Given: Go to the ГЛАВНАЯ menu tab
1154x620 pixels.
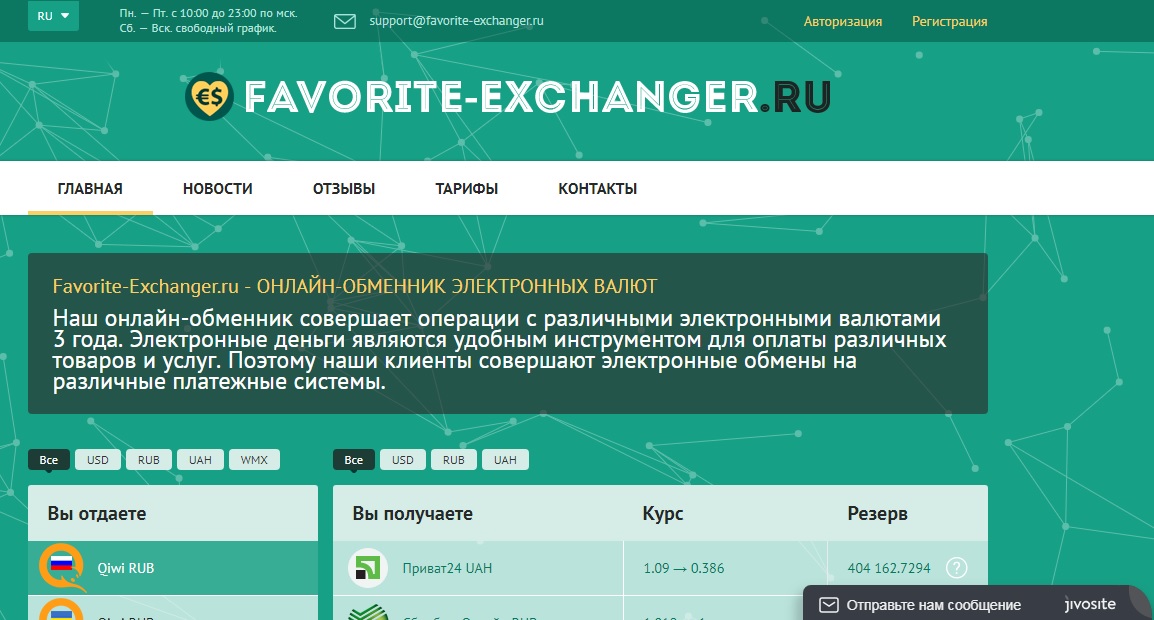Looking at the screenshot, I should tap(90, 189).
